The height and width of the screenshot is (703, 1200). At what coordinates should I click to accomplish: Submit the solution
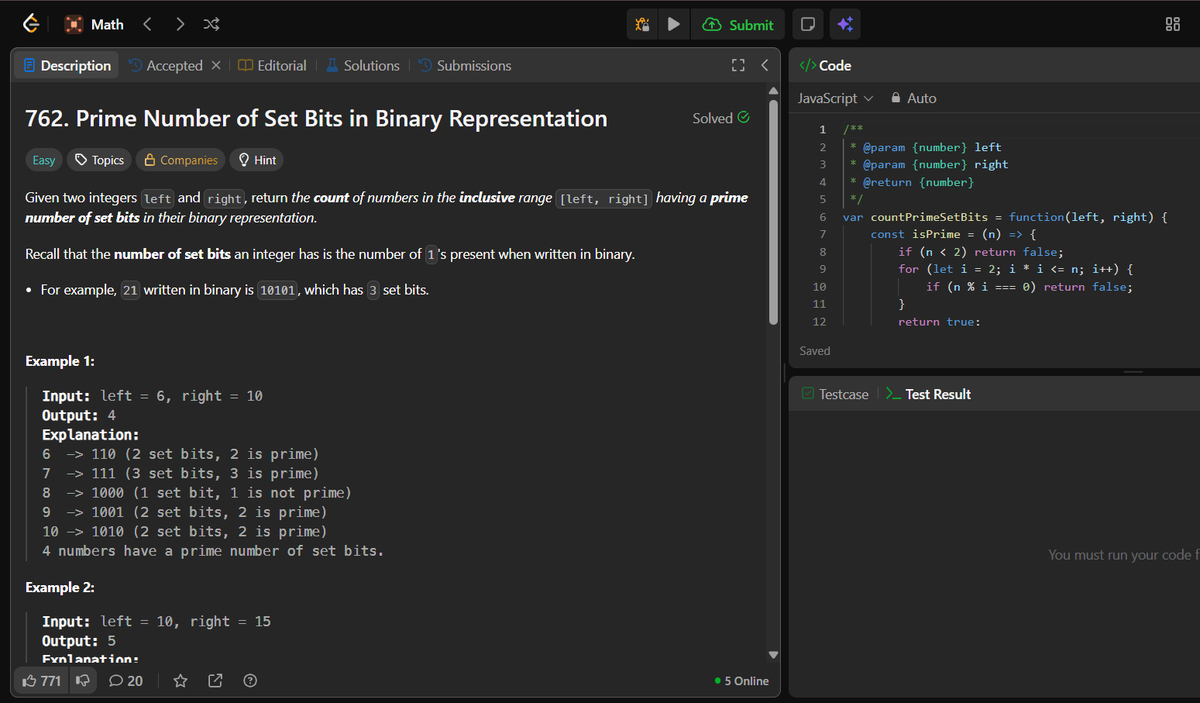click(x=738, y=24)
